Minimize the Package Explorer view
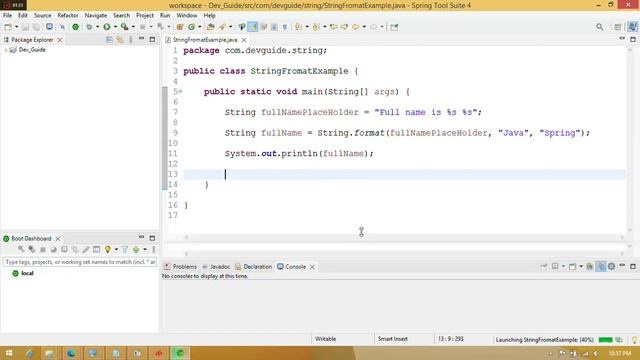Viewport: 640px width, 360px height. (142, 39)
